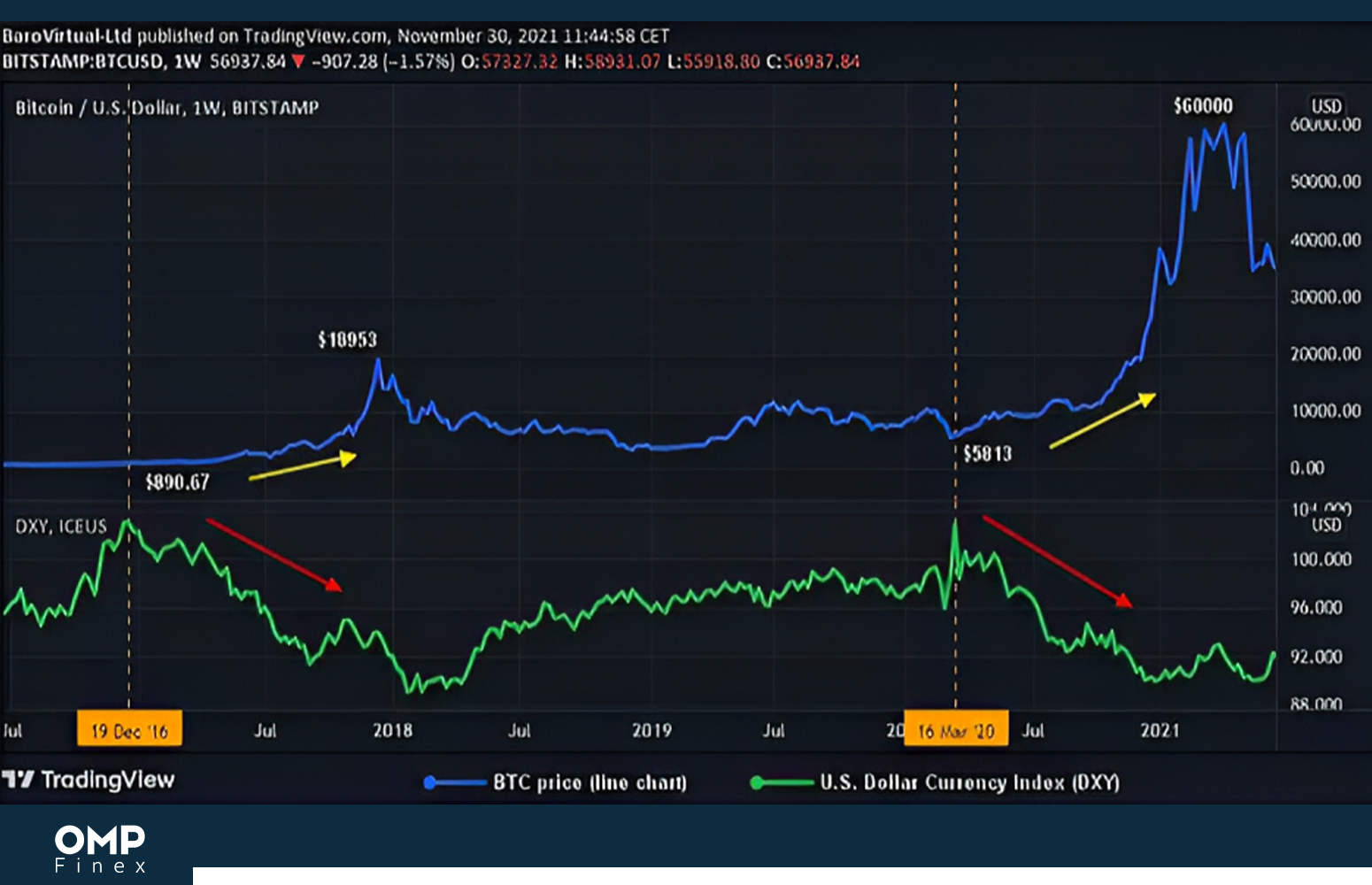Click the 2019 time axis label

[x=651, y=730]
